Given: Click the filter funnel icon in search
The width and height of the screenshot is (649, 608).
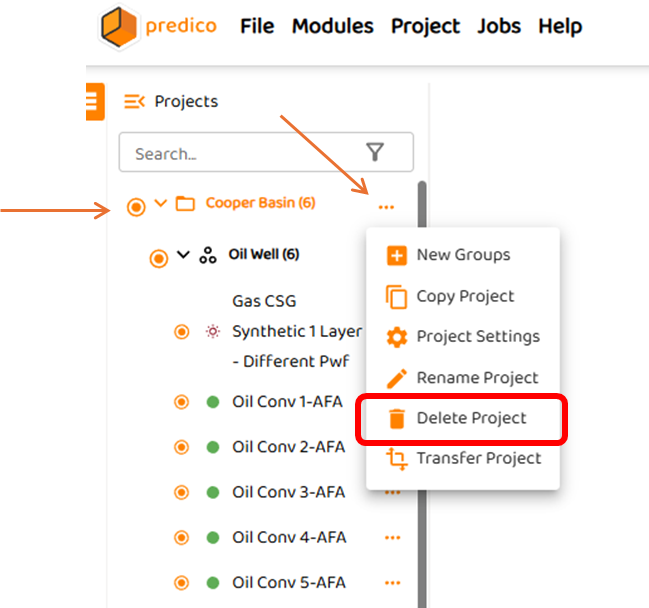Looking at the screenshot, I should [x=375, y=152].
